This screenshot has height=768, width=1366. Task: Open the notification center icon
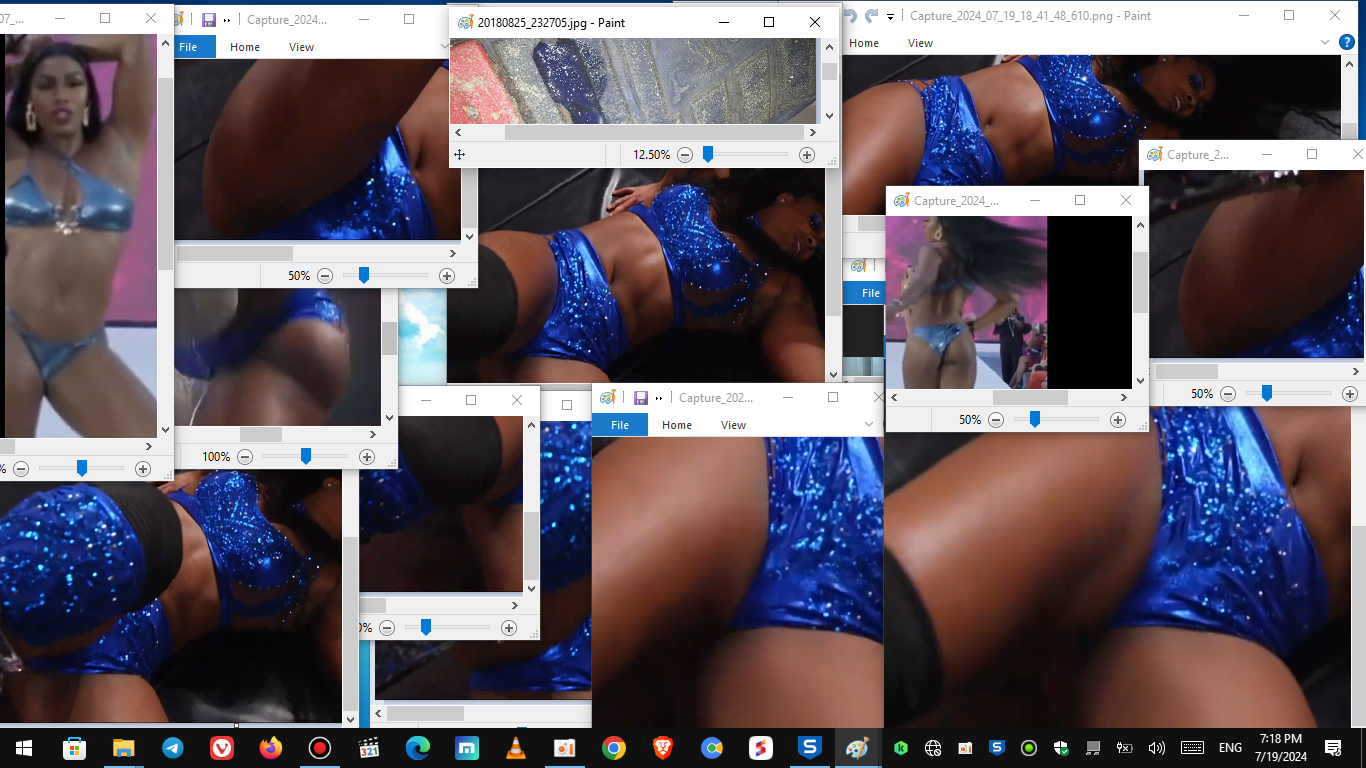(1332, 748)
